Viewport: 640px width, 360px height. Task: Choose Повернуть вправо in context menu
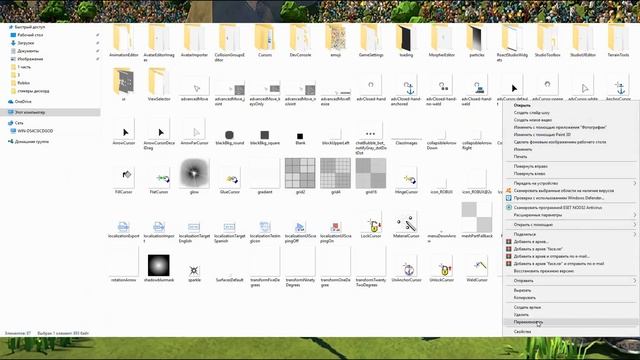point(570,166)
